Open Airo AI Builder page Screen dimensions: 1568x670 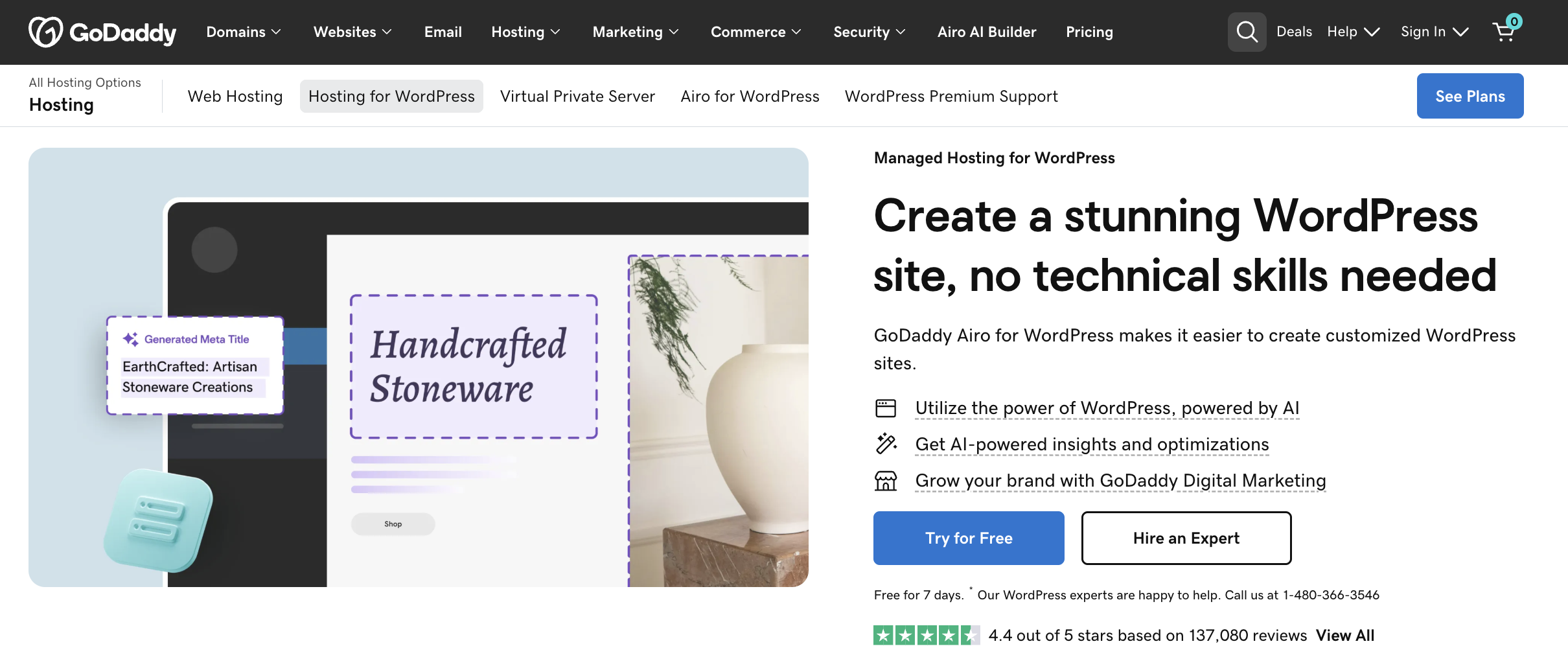[987, 32]
